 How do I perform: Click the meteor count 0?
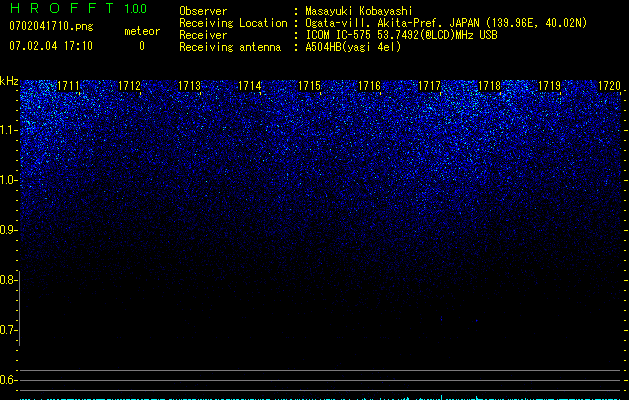point(142,46)
